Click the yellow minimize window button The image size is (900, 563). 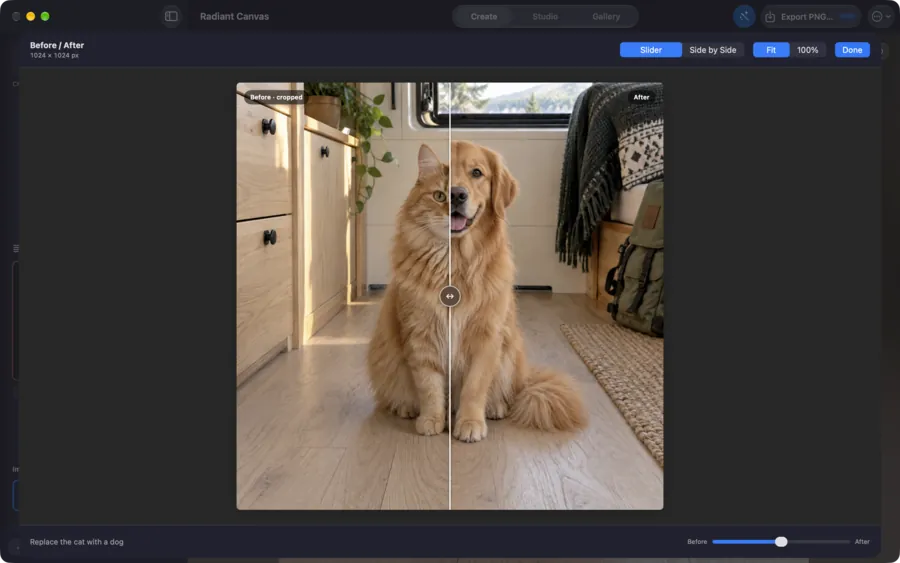30,17
